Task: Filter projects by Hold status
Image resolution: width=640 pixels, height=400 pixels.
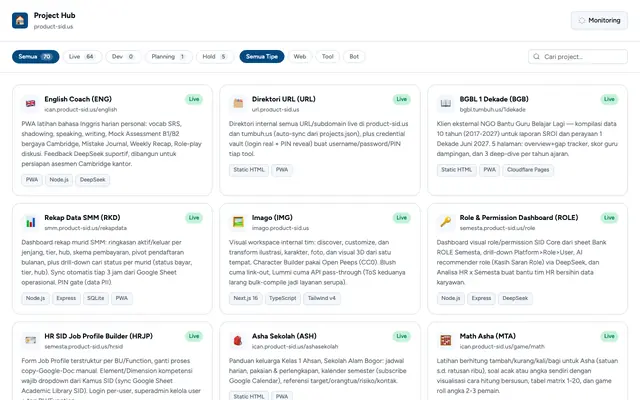Action: 214,57
